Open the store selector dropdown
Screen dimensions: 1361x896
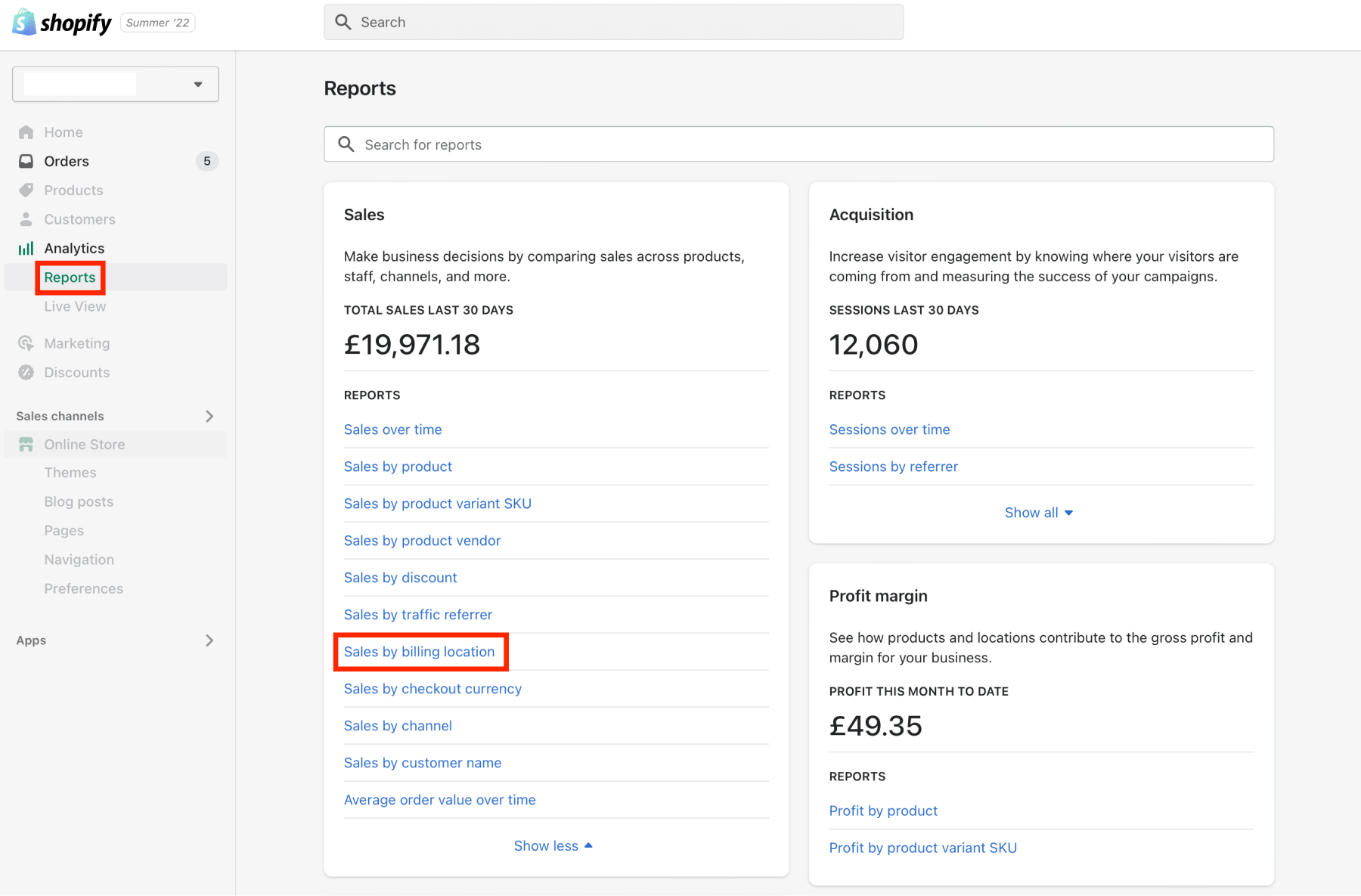(x=116, y=84)
